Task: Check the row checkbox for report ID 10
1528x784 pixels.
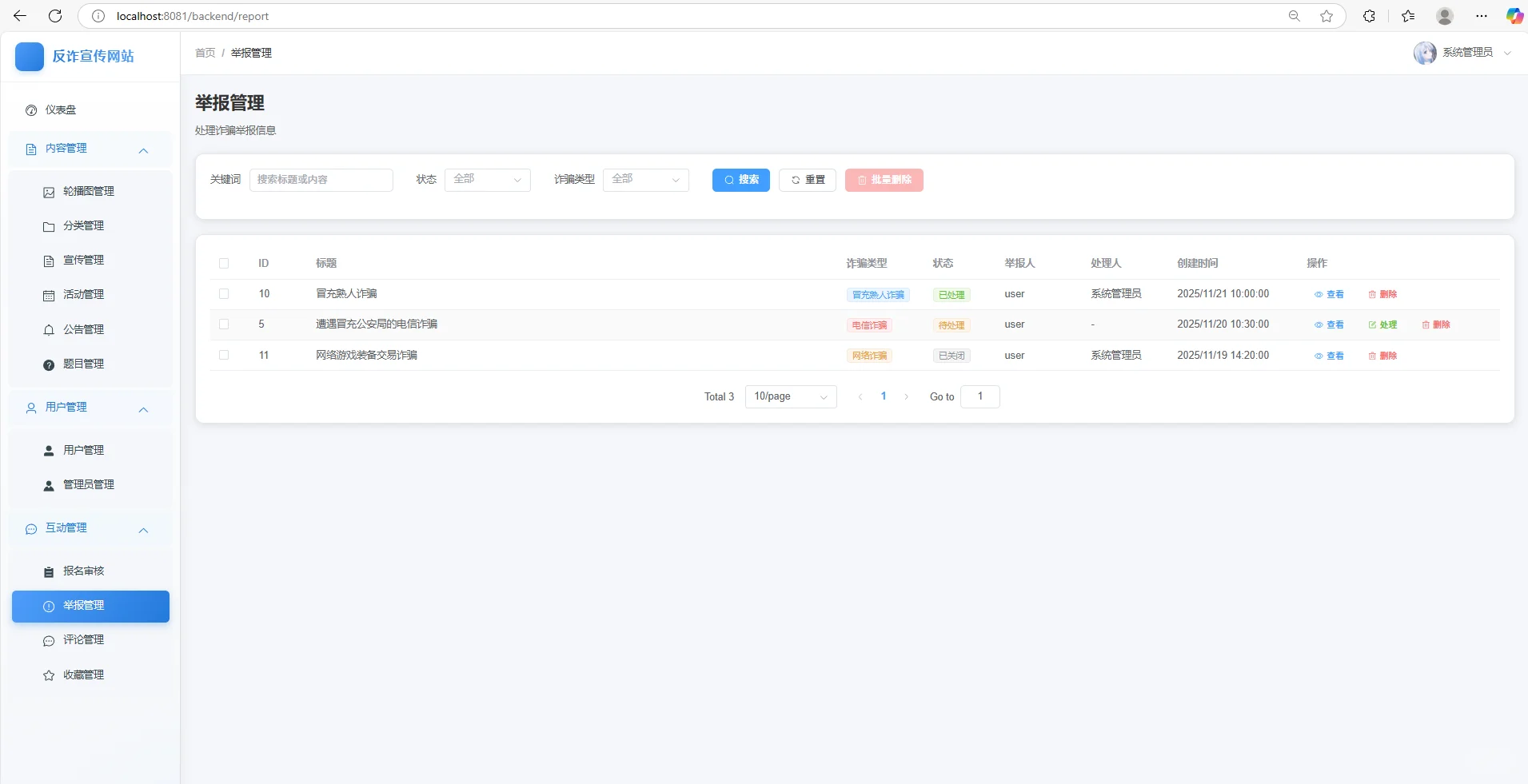Action: (x=224, y=294)
